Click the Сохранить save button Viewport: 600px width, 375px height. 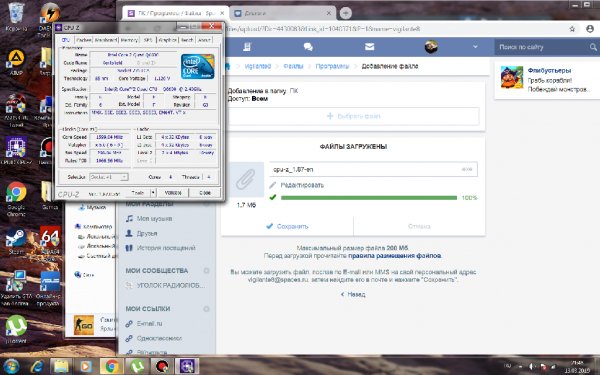point(287,226)
